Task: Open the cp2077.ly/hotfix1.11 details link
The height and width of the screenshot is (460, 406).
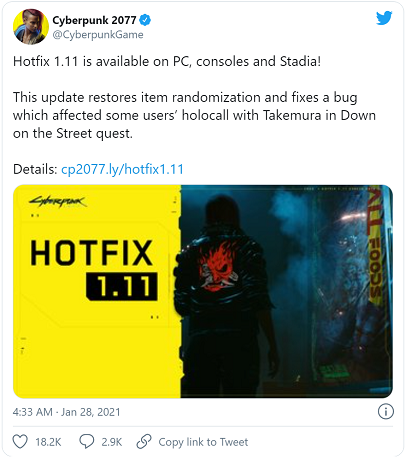Action: pyautogui.click(x=122, y=169)
